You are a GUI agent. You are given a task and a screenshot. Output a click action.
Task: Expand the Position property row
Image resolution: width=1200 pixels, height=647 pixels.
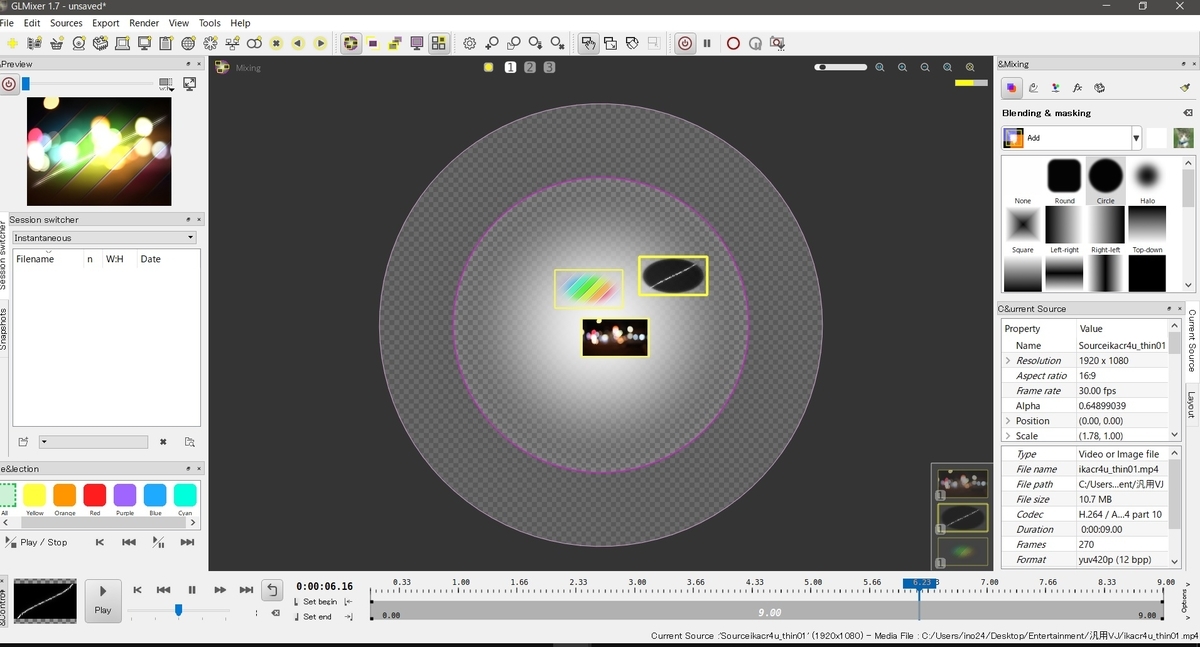(x=1008, y=421)
